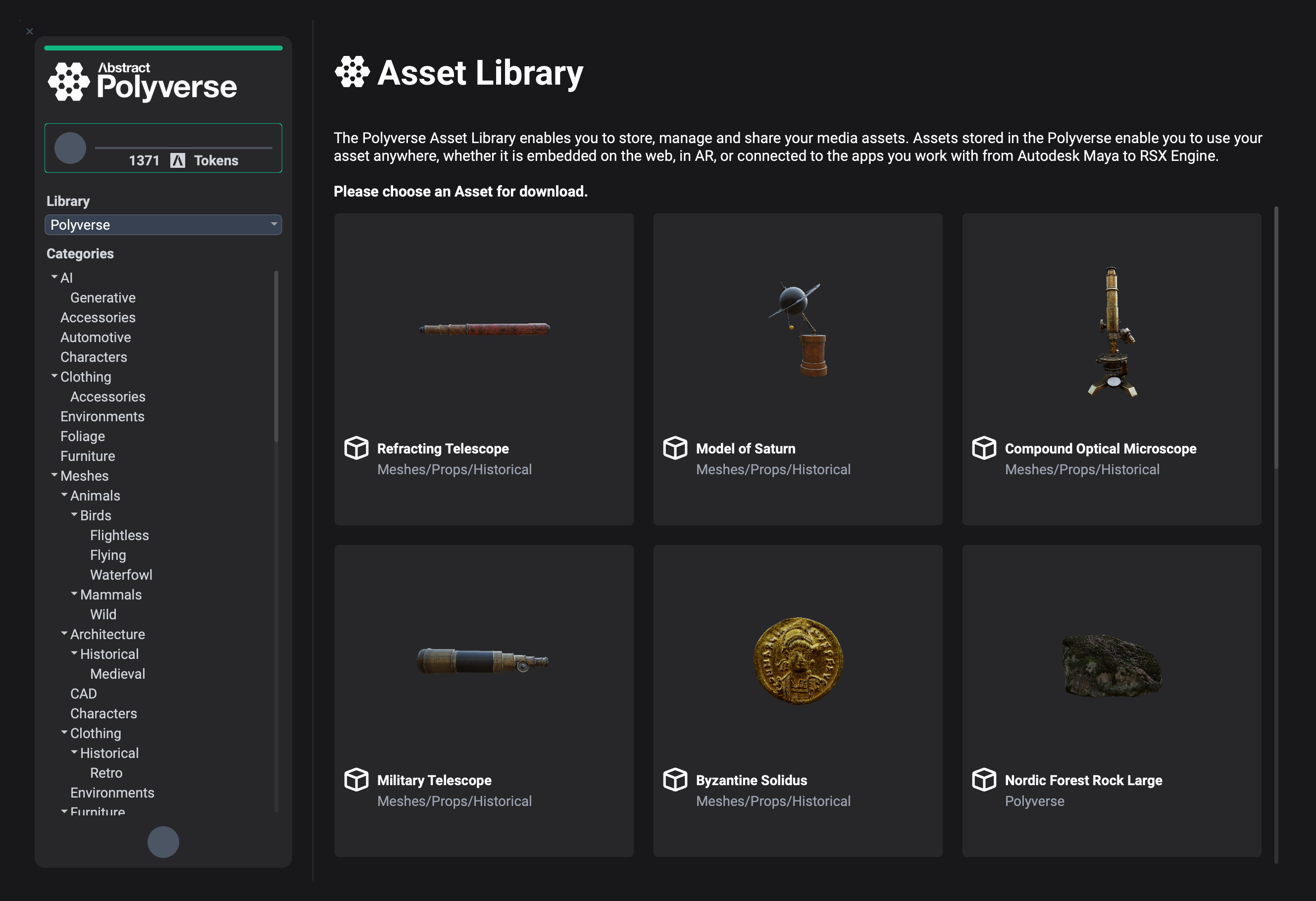The image size is (1316, 901).
Task: Click the round button at sidebar bottom
Action: [163, 842]
